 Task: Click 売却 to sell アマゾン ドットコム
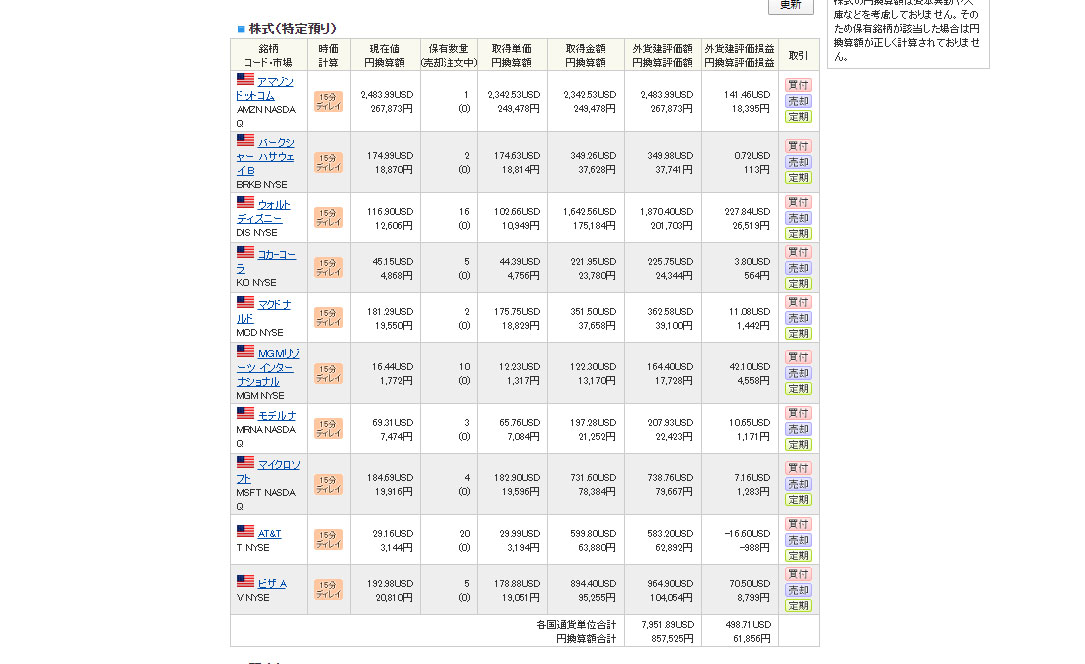point(798,101)
